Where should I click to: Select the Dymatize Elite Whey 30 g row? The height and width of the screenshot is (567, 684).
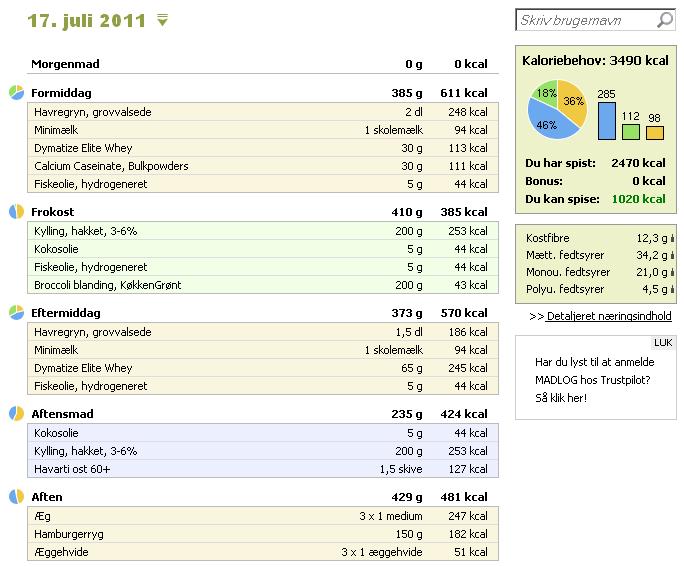tap(263, 148)
